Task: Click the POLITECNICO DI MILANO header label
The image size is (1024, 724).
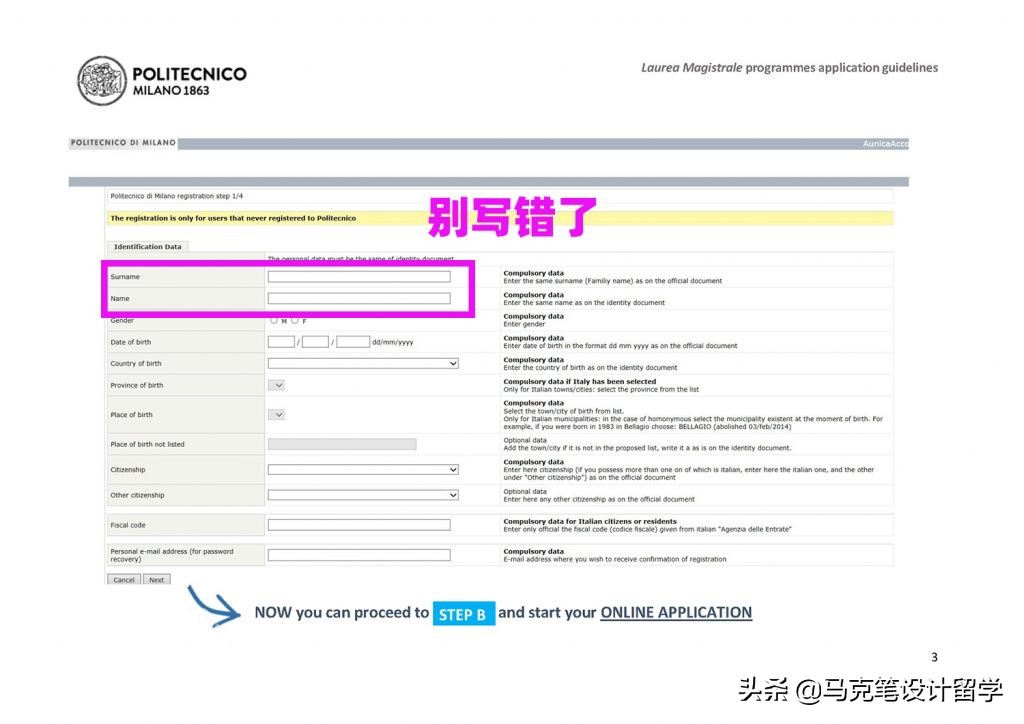Action: (x=120, y=142)
